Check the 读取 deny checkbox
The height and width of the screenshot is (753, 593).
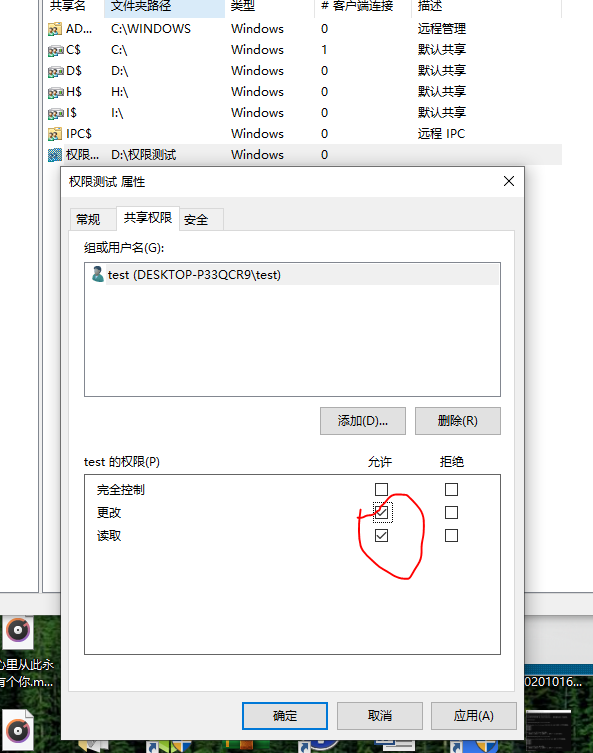451,535
